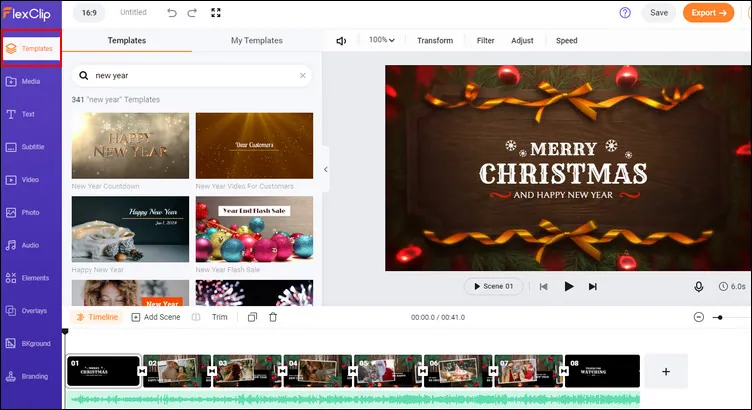The image size is (752, 410).
Task: Select scene 05 with Santa in timeline
Action: click(x=388, y=371)
